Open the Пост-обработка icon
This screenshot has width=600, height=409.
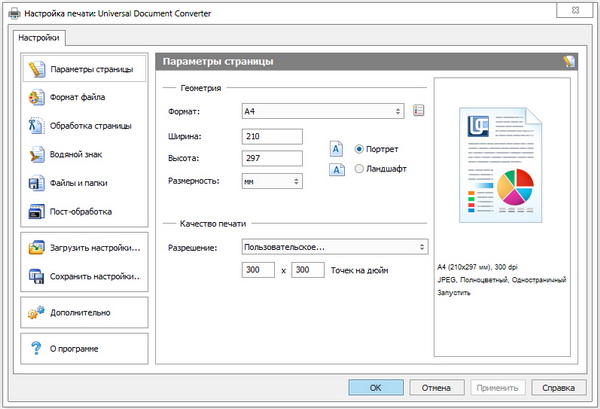tap(37, 212)
